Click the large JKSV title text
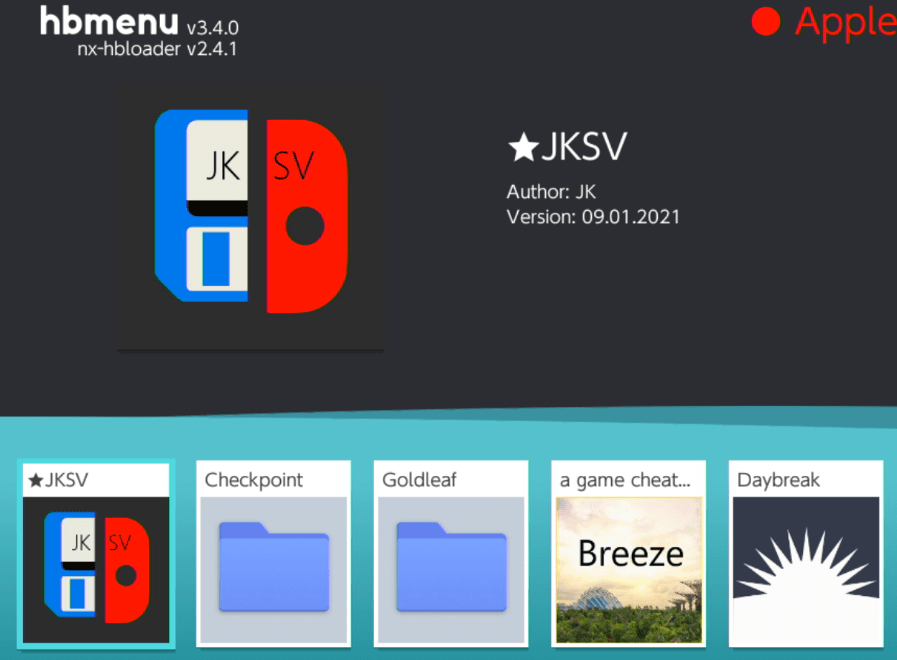 point(584,147)
